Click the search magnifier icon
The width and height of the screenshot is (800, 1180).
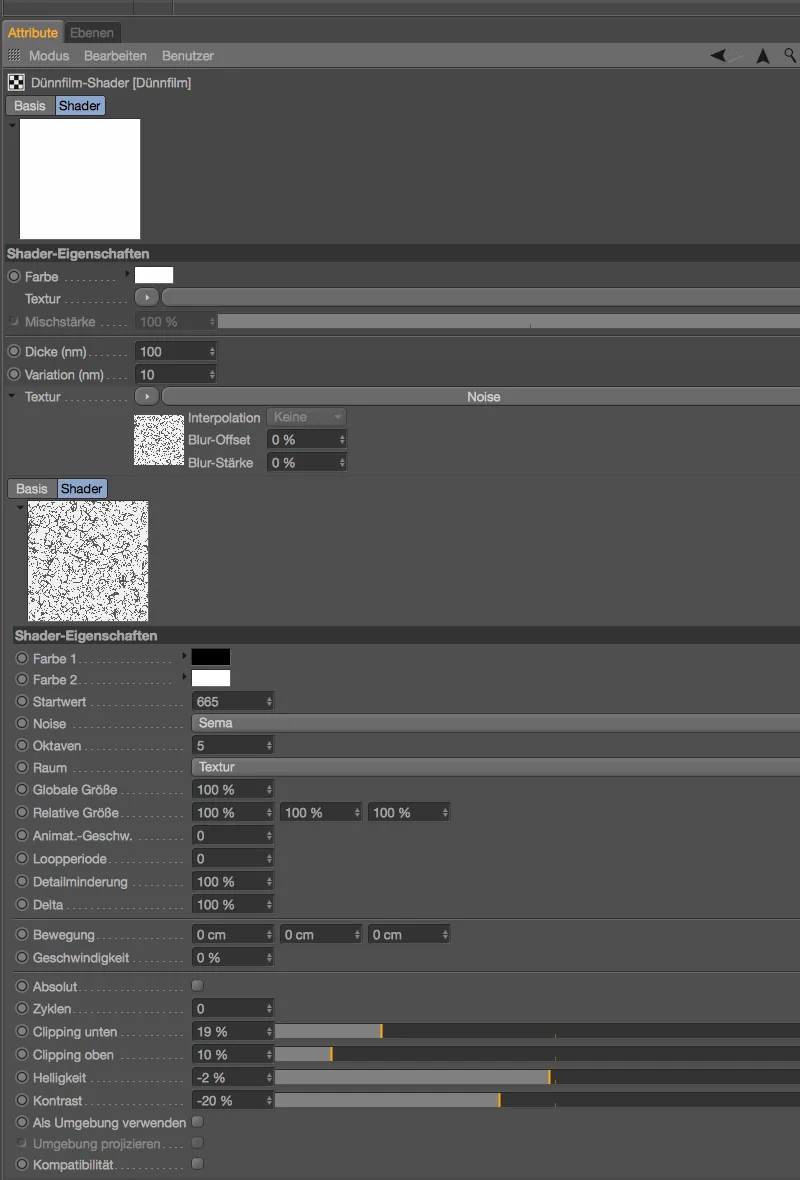790,55
